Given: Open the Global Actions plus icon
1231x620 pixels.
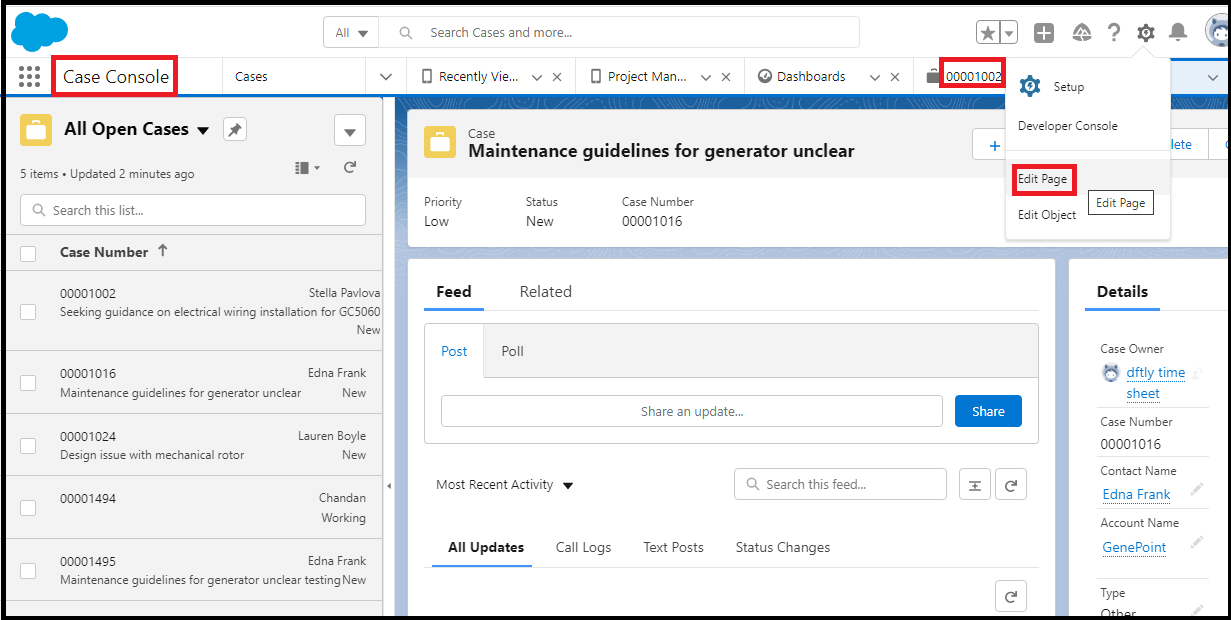Looking at the screenshot, I should (x=1044, y=33).
